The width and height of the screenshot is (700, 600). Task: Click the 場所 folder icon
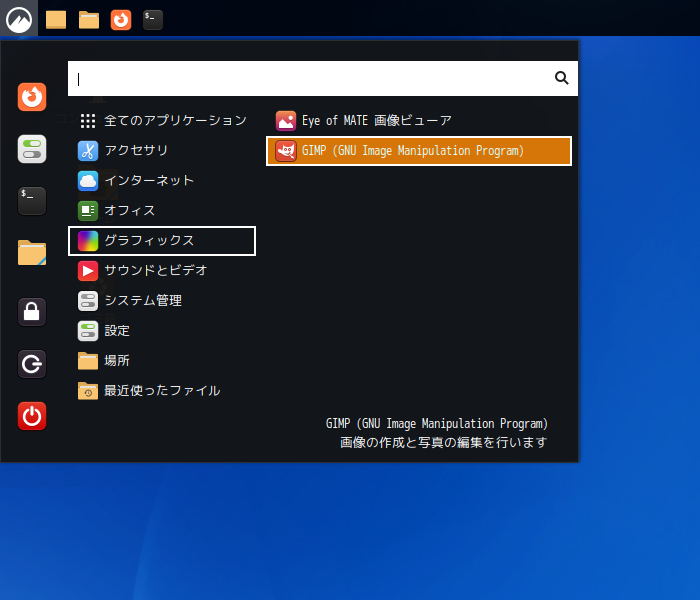coord(88,361)
